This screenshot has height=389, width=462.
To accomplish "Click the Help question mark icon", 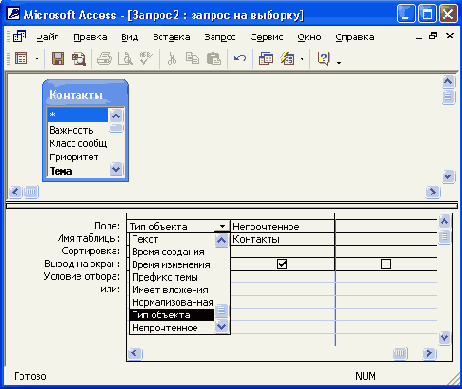I will coord(323,59).
